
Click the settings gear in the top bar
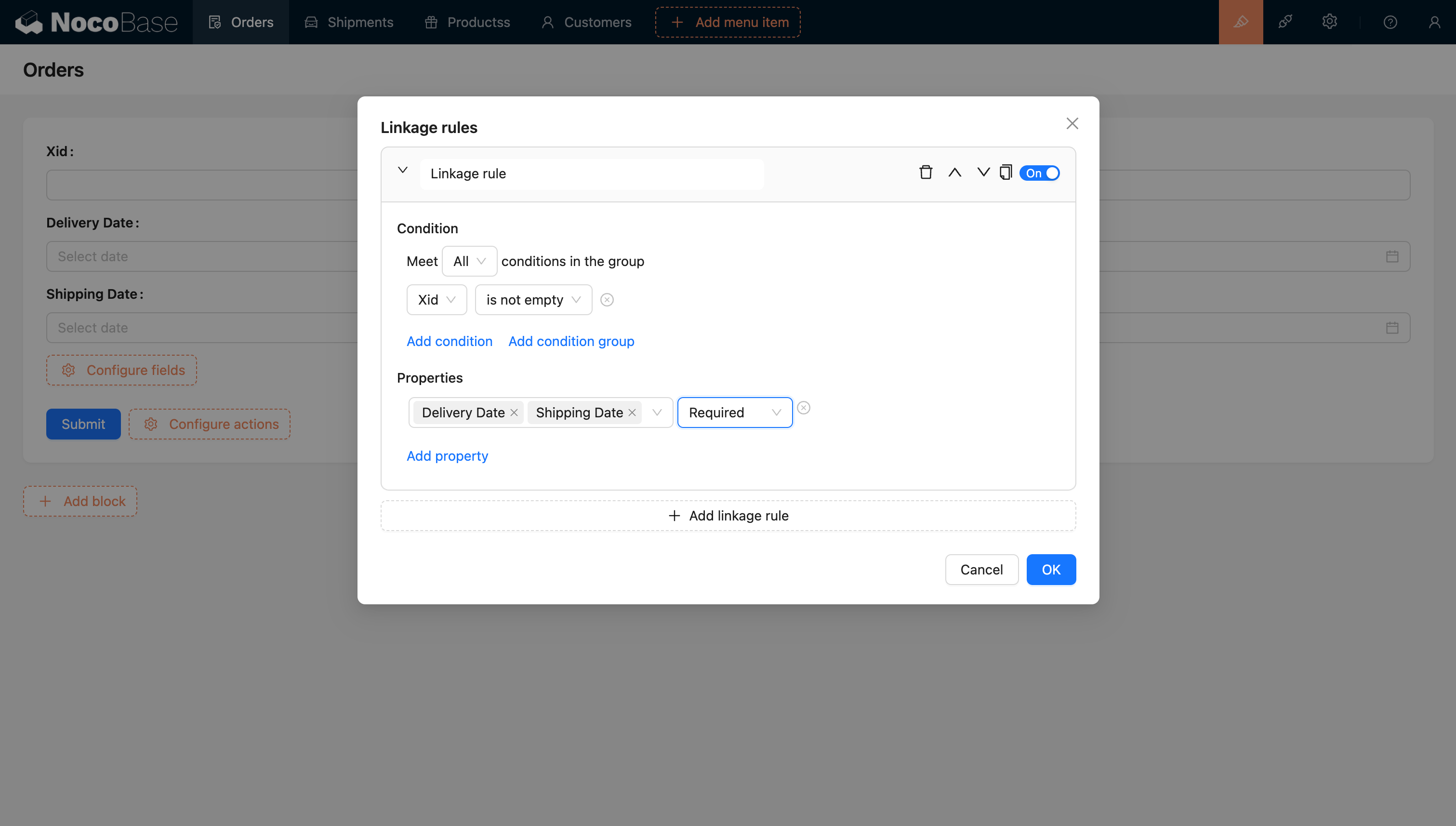(x=1329, y=22)
